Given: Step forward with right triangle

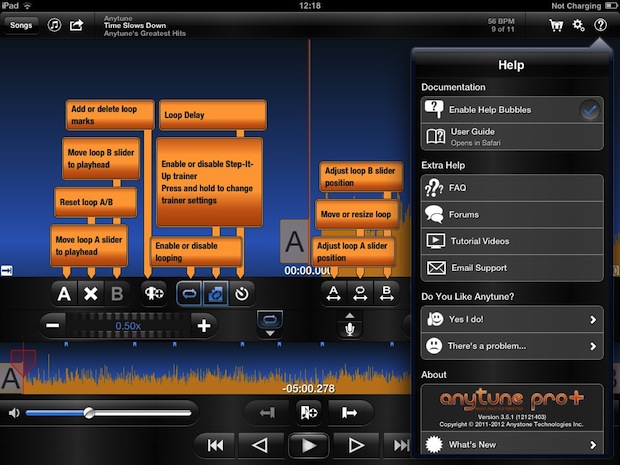Looking at the screenshot, I should coord(356,446).
